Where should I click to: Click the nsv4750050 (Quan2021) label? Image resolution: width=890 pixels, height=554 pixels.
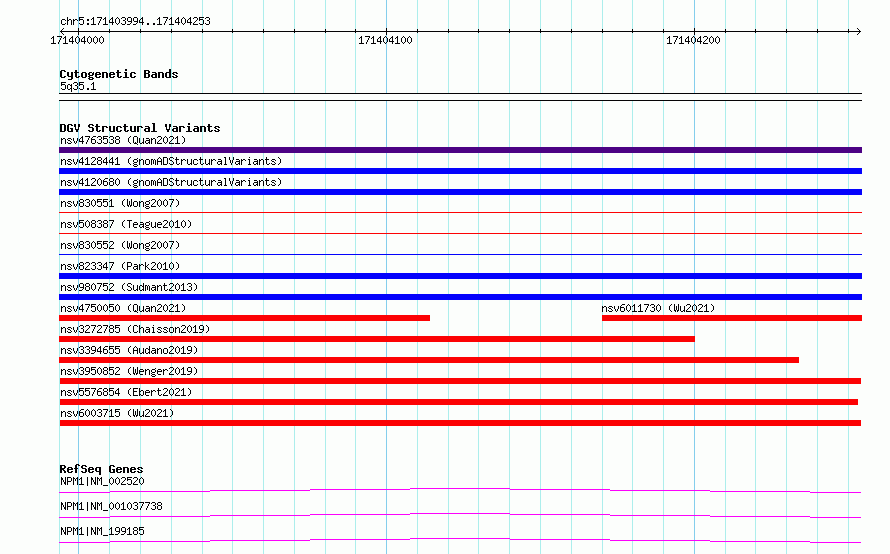point(123,308)
